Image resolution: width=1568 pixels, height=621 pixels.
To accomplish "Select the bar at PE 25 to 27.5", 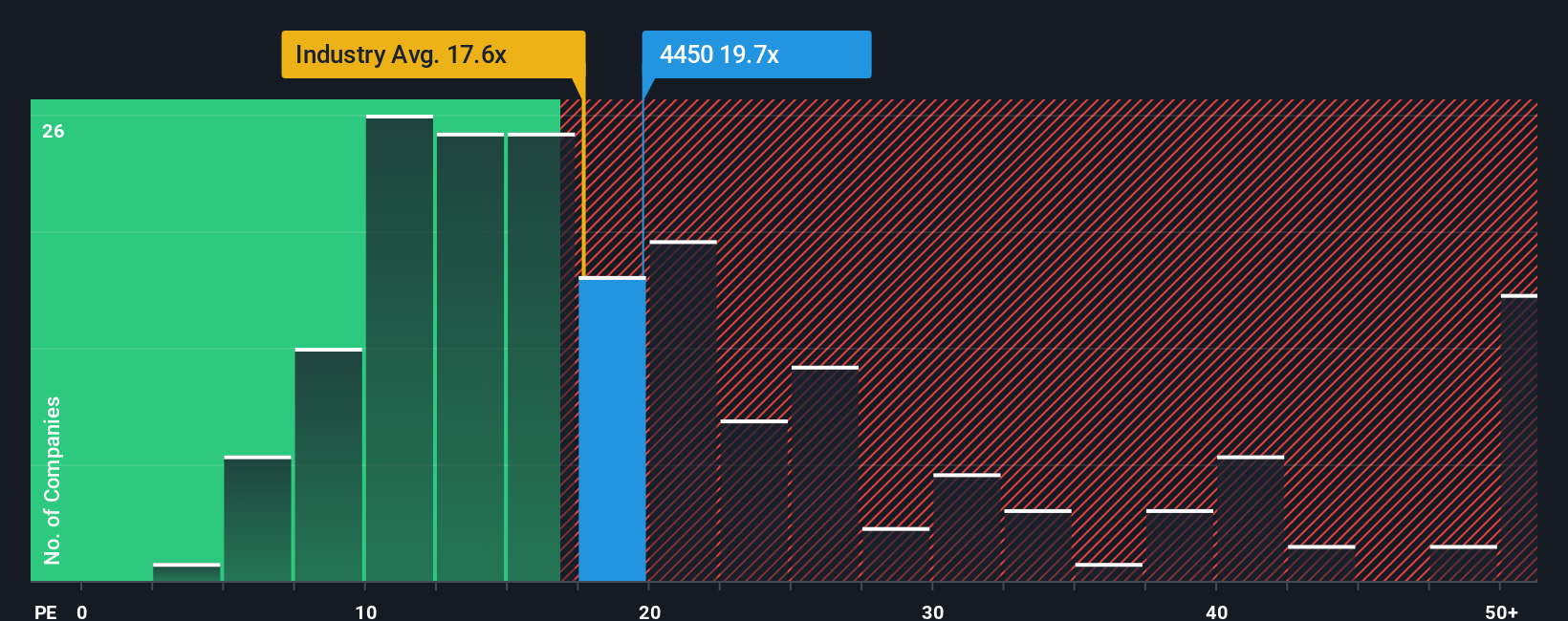I will (825, 474).
